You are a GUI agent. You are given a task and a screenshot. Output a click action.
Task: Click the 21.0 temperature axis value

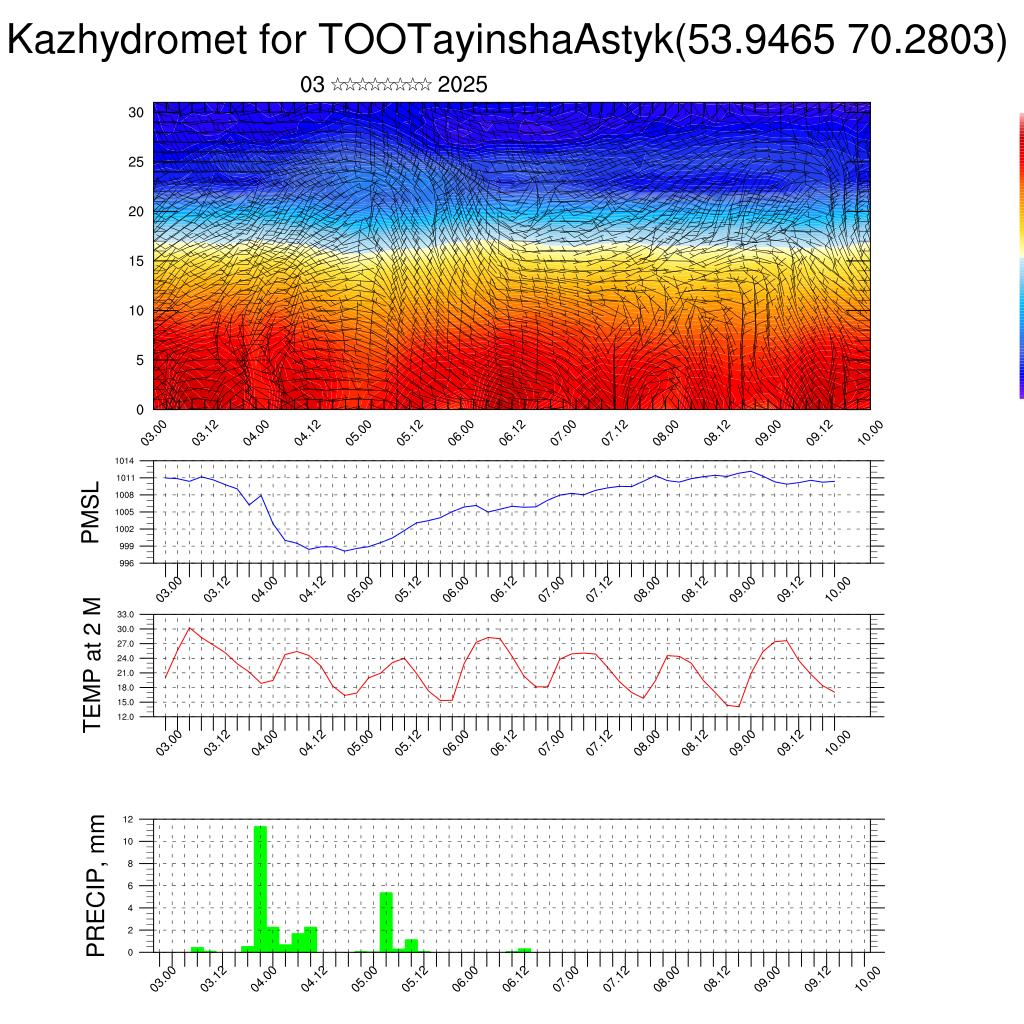[x=125, y=673]
